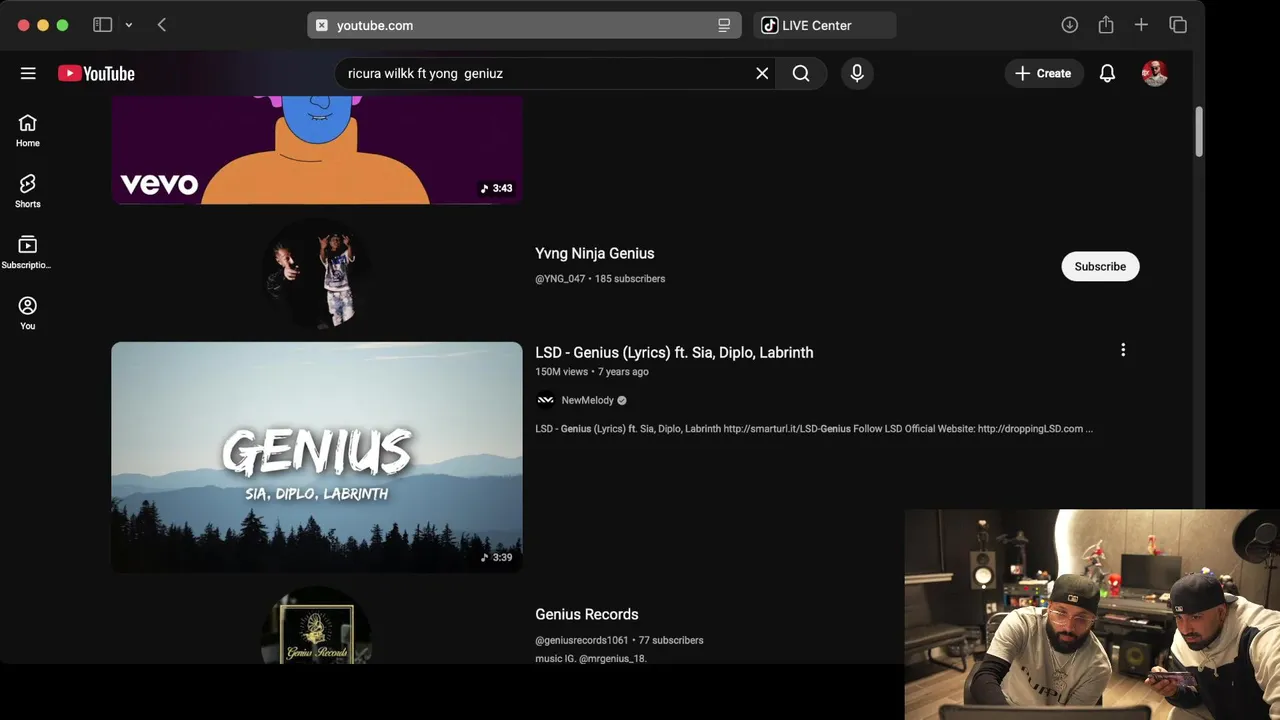
Task: Click the magnifier search button
Action: [801, 73]
